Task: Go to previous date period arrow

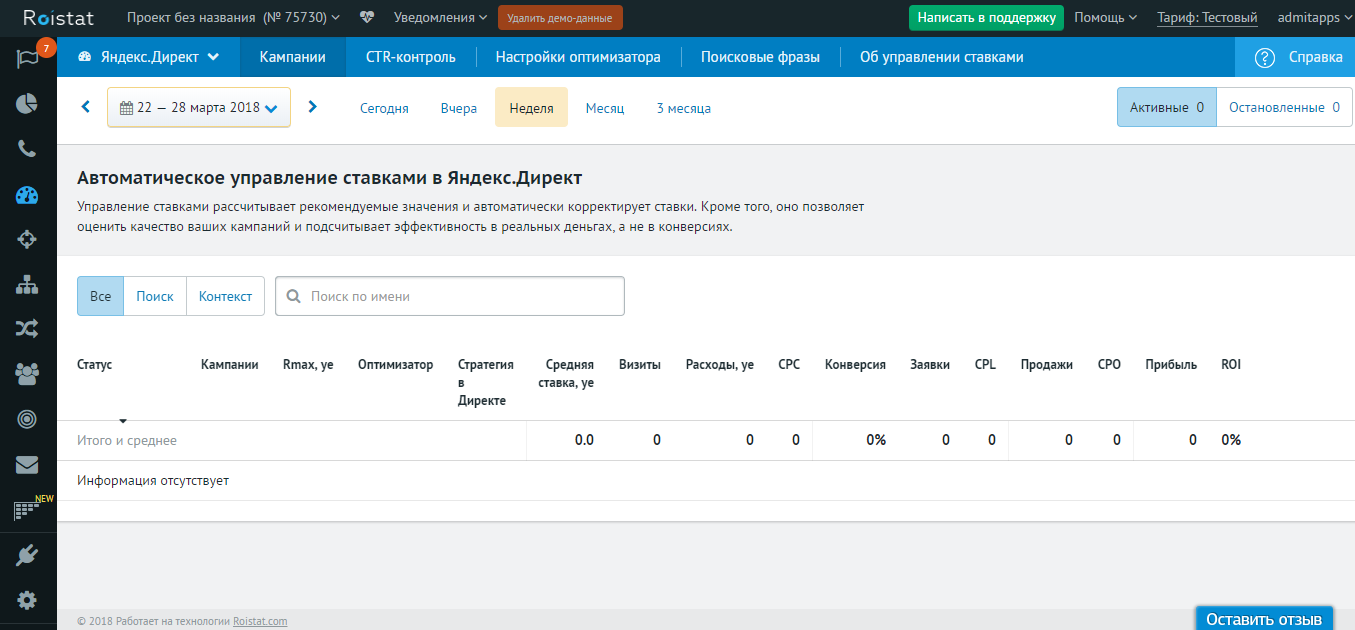Action: pos(85,107)
